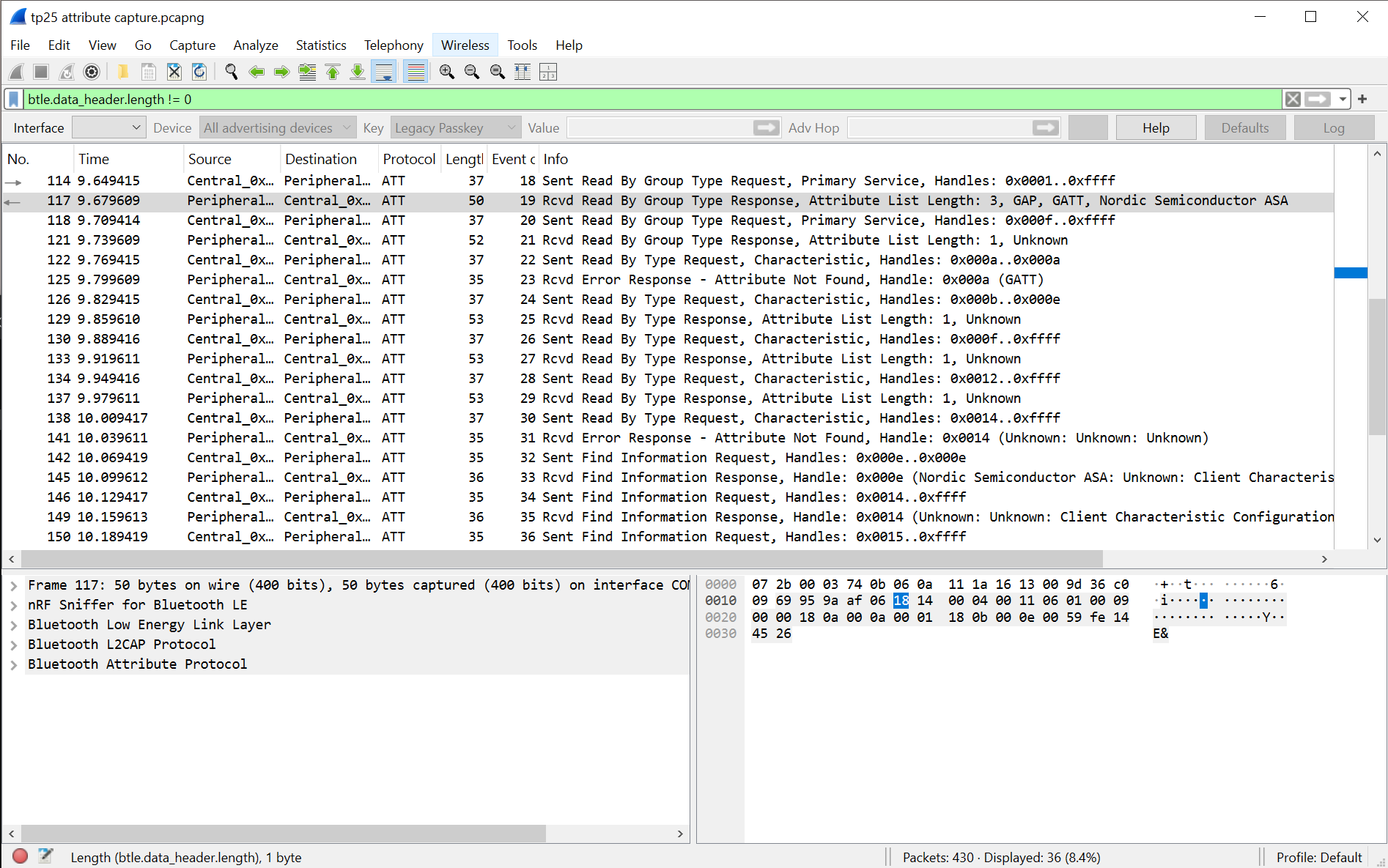The height and width of the screenshot is (868, 1388).
Task: Open the Statistics menu
Action: click(321, 45)
